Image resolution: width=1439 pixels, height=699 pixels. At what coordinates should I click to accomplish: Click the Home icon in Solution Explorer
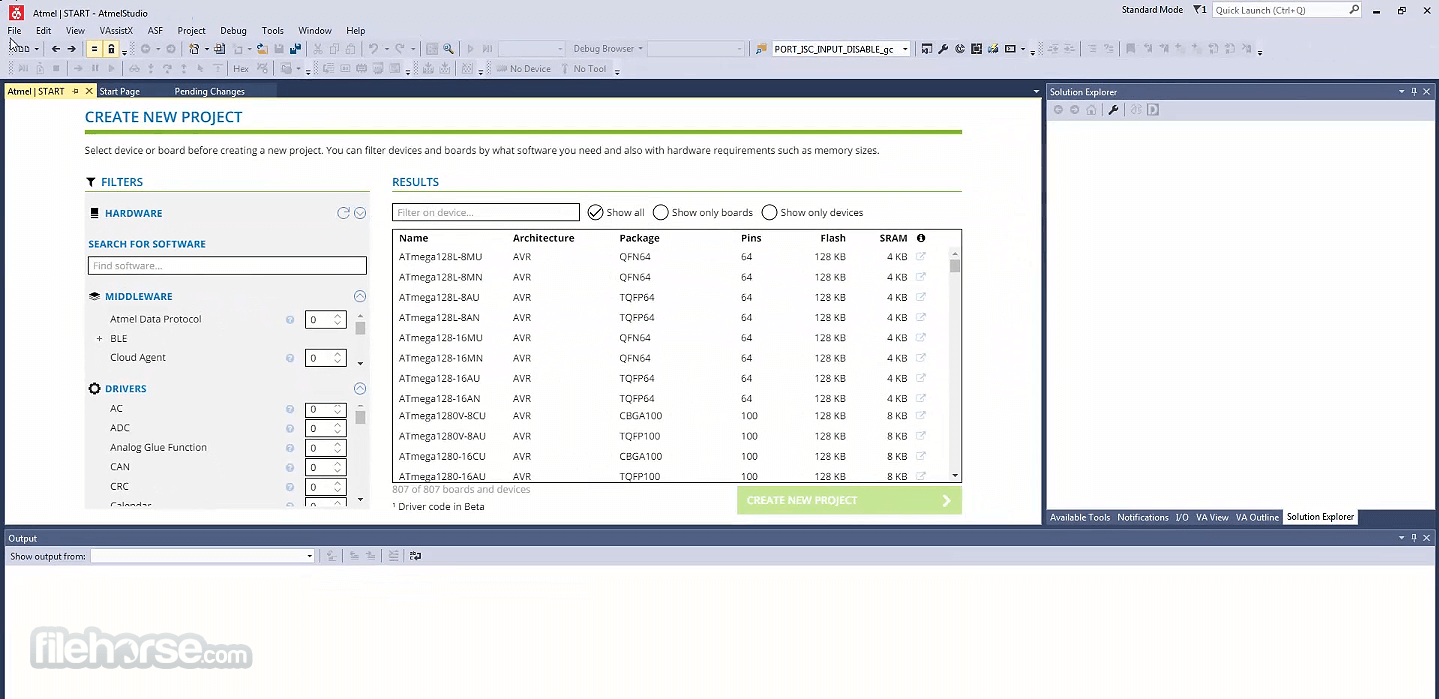pyautogui.click(x=1091, y=110)
